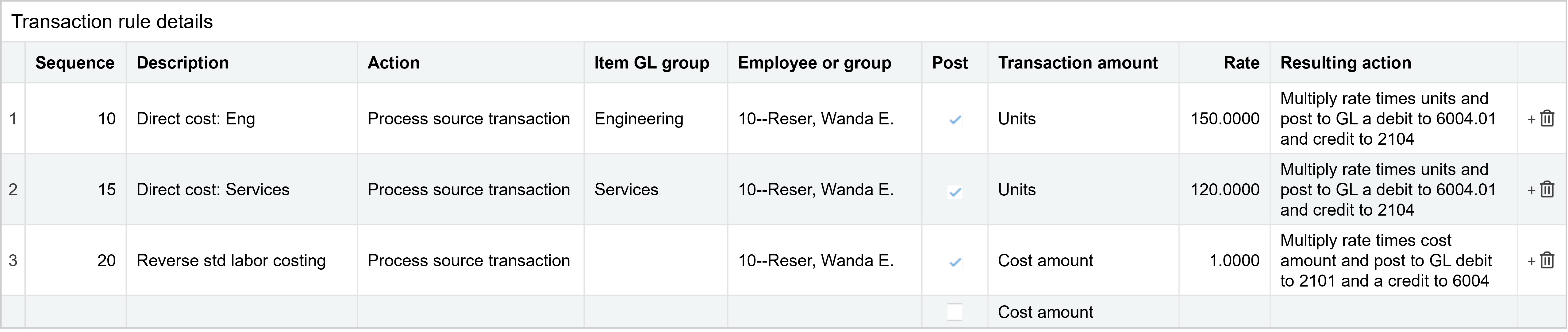Select Cost amount in the blank bottom row
This screenshot has height=332, width=1568.
(x=1082, y=312)
